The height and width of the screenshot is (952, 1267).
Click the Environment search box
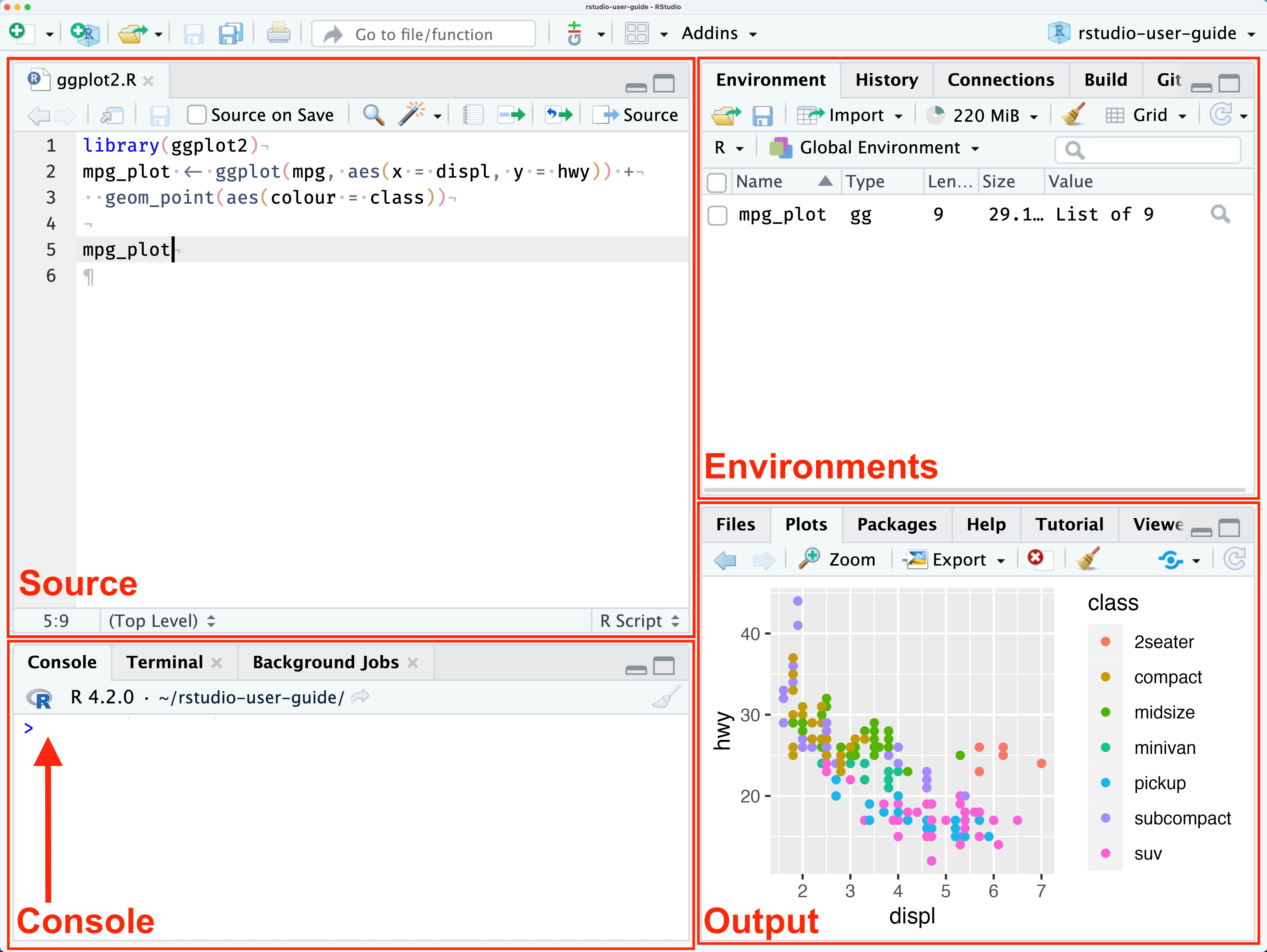tap(1148, 150)
